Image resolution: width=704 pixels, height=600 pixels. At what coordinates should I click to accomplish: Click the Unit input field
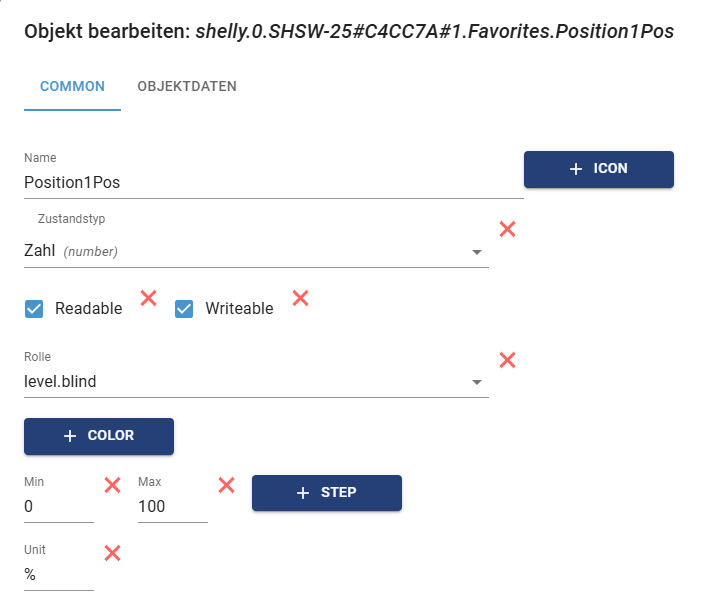pyautogui.click(x=58, y=575)
